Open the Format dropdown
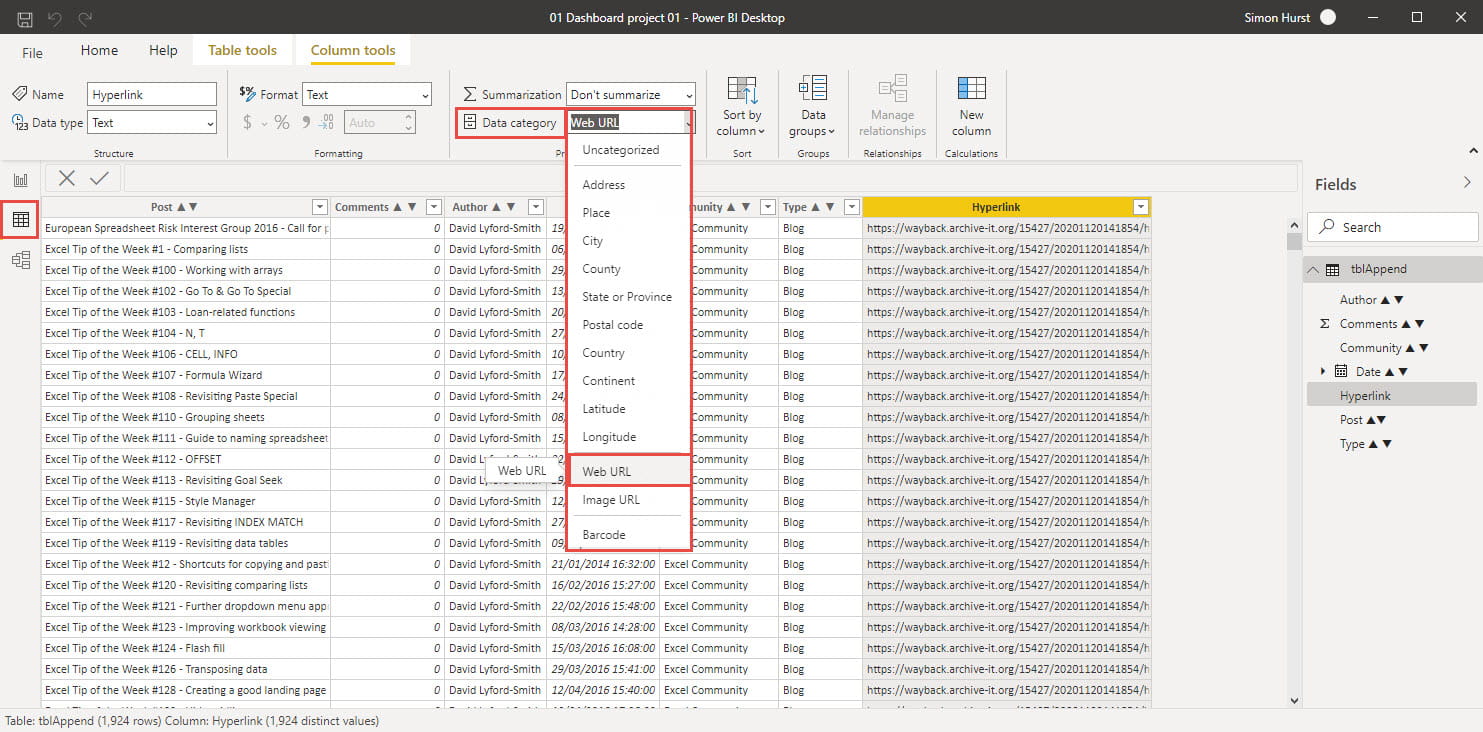Image resolution: width=1483 pixels, height=732 pixels. pos(366,95)
